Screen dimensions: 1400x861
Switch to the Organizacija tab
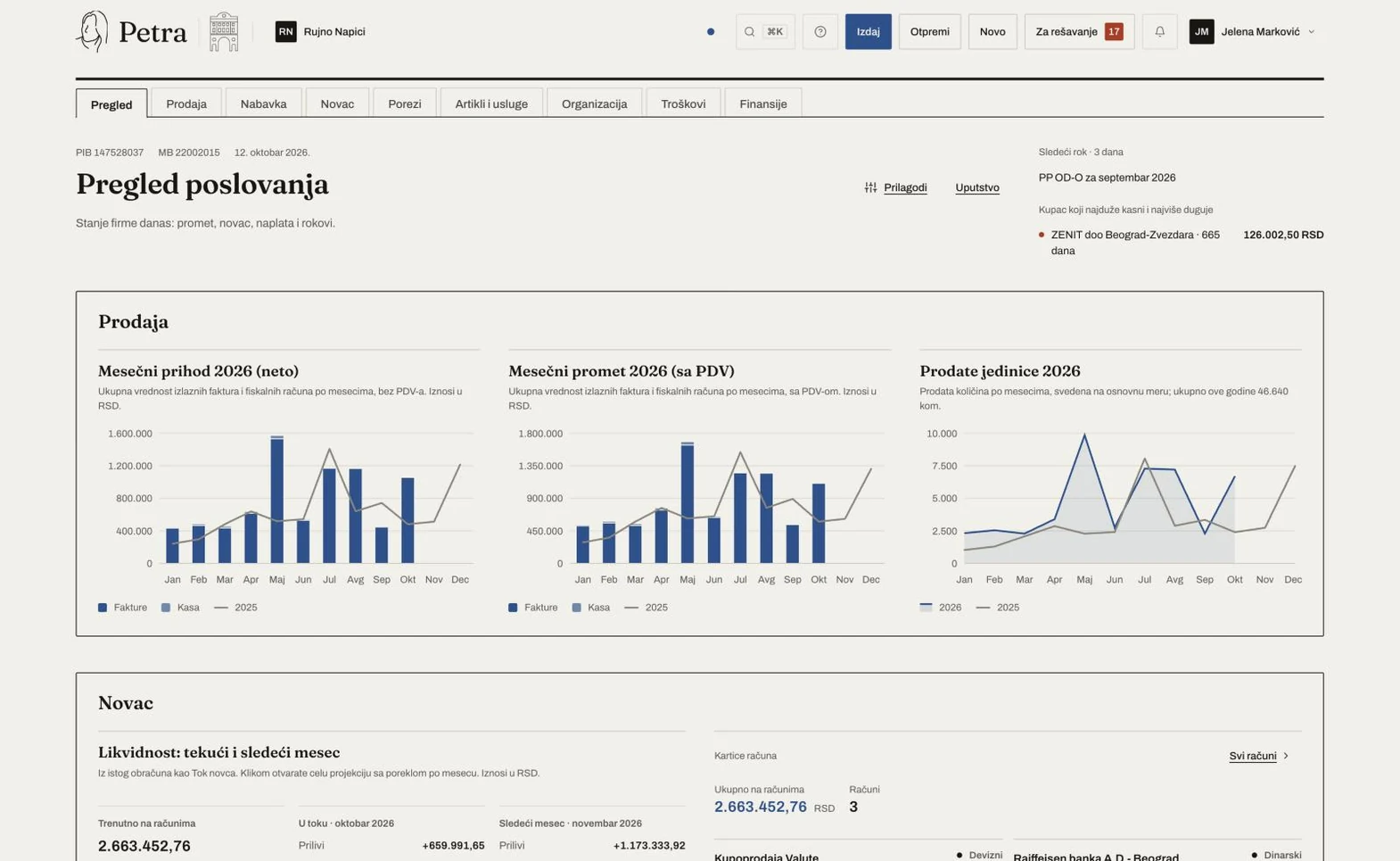pos(595,103)
